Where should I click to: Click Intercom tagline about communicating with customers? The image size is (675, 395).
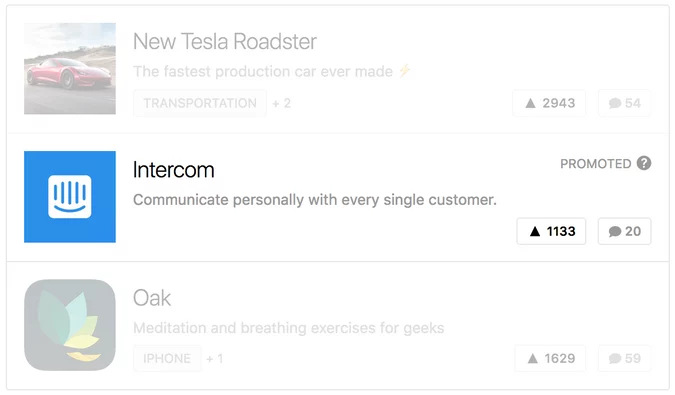pos(315,200)
